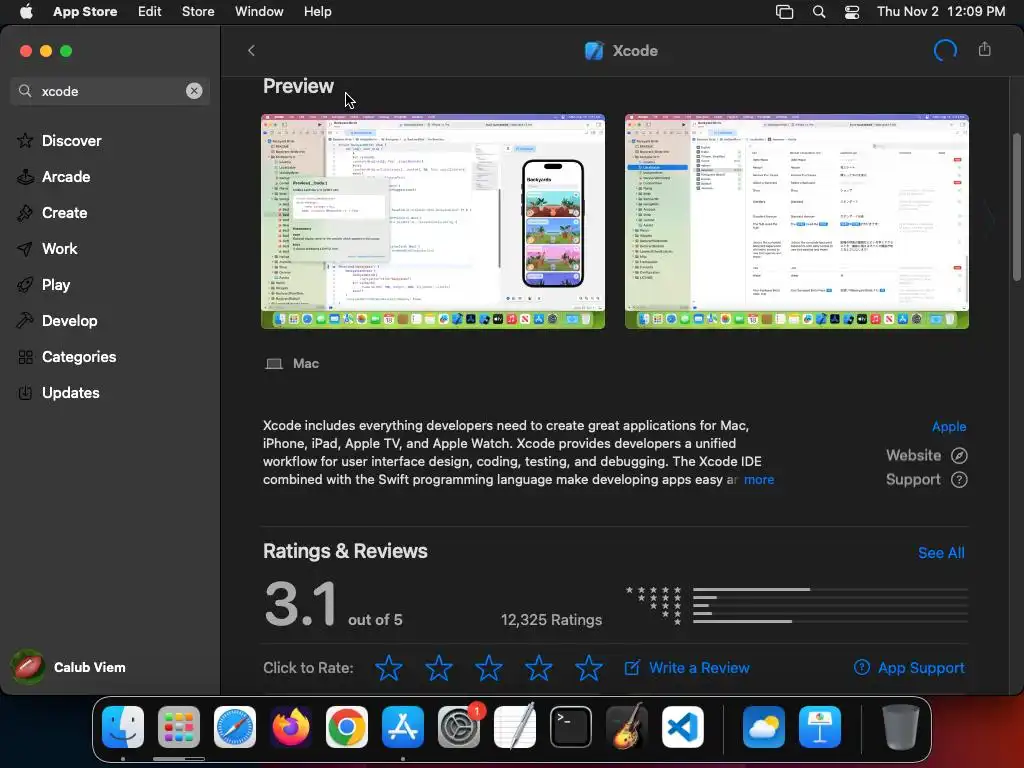Open the App Store menu
1024x768 pixels.
coord(85,11)
